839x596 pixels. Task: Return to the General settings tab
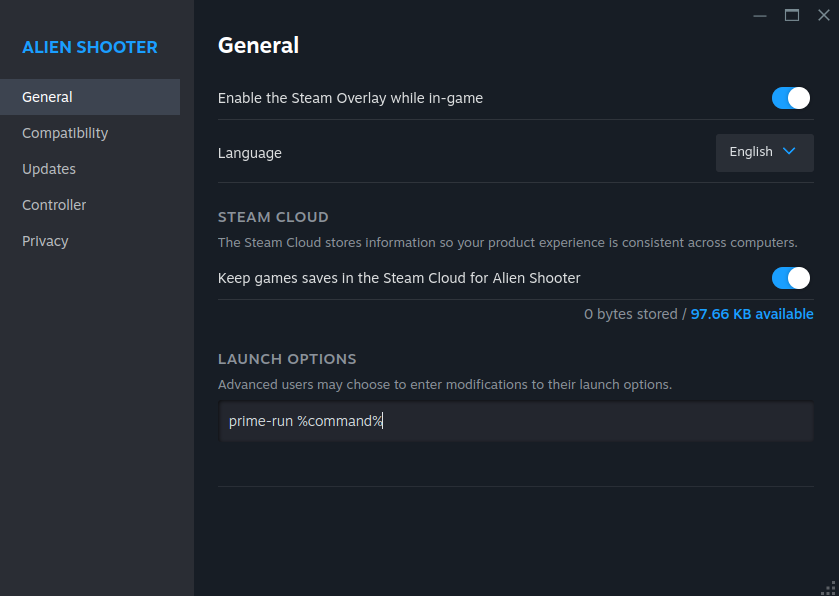click(46, 96)
